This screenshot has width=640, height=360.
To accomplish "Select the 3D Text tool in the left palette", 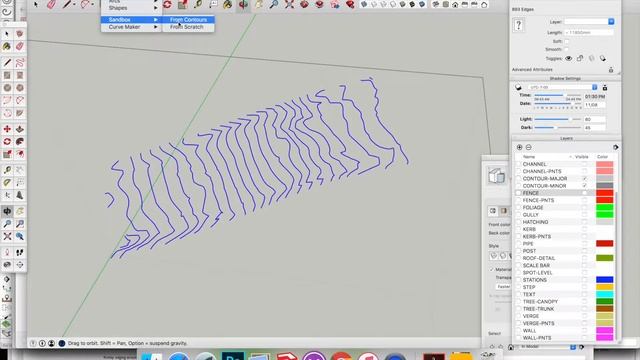I will click(20, 196).
